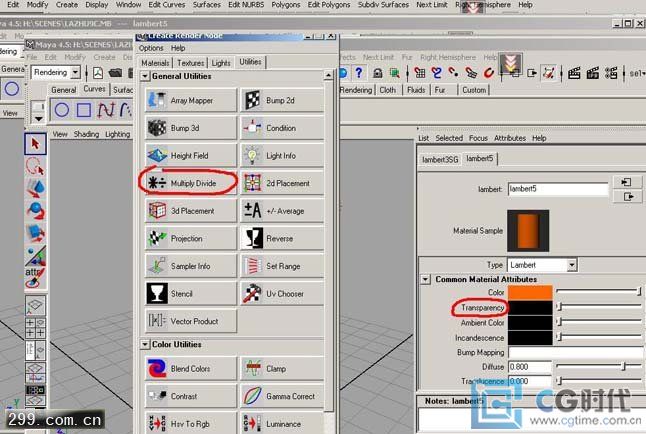The width and height of the screenshot is (646, 434).
Task: Open the shelf options arrow menu
Action: [x=38, y=119]
